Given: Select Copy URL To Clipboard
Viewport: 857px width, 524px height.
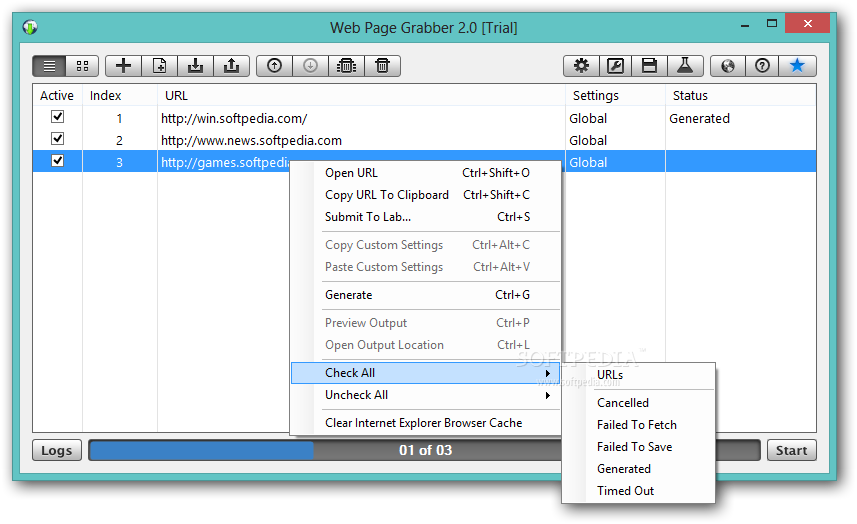Looking at the screenshot, I should (426, 195).
